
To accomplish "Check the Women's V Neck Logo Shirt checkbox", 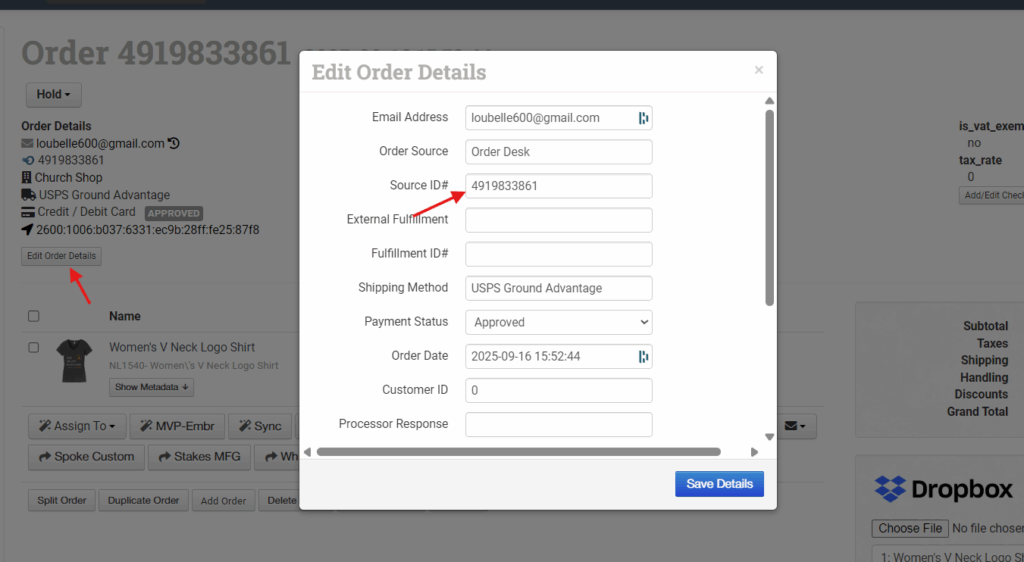I will tap(34, 348).
